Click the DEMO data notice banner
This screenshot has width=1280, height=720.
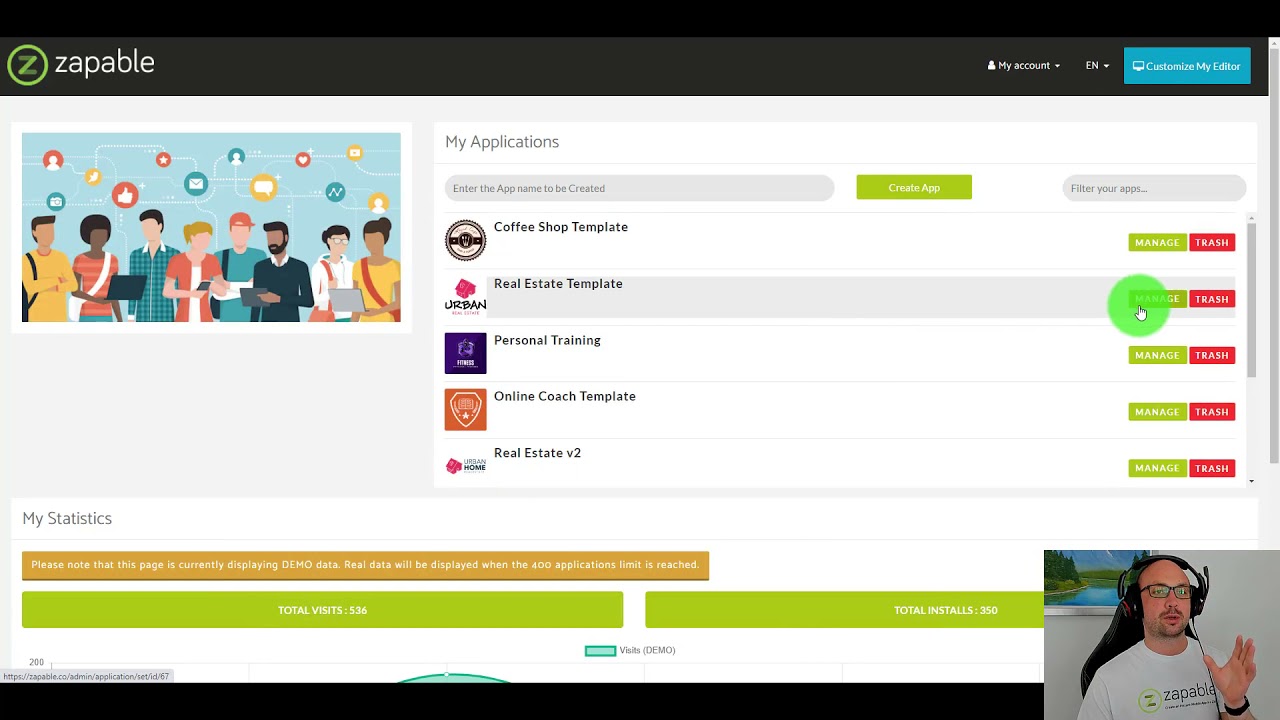[365, 565]
